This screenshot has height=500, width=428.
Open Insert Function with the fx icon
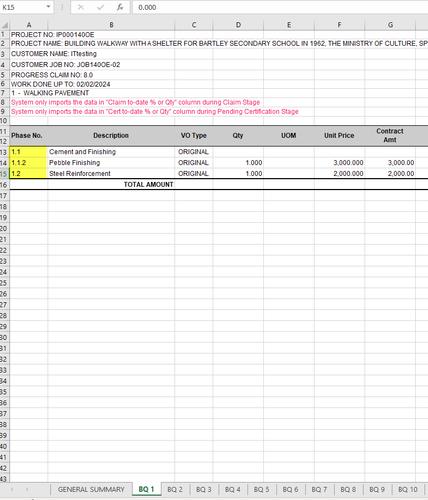(x=120, y=7)
